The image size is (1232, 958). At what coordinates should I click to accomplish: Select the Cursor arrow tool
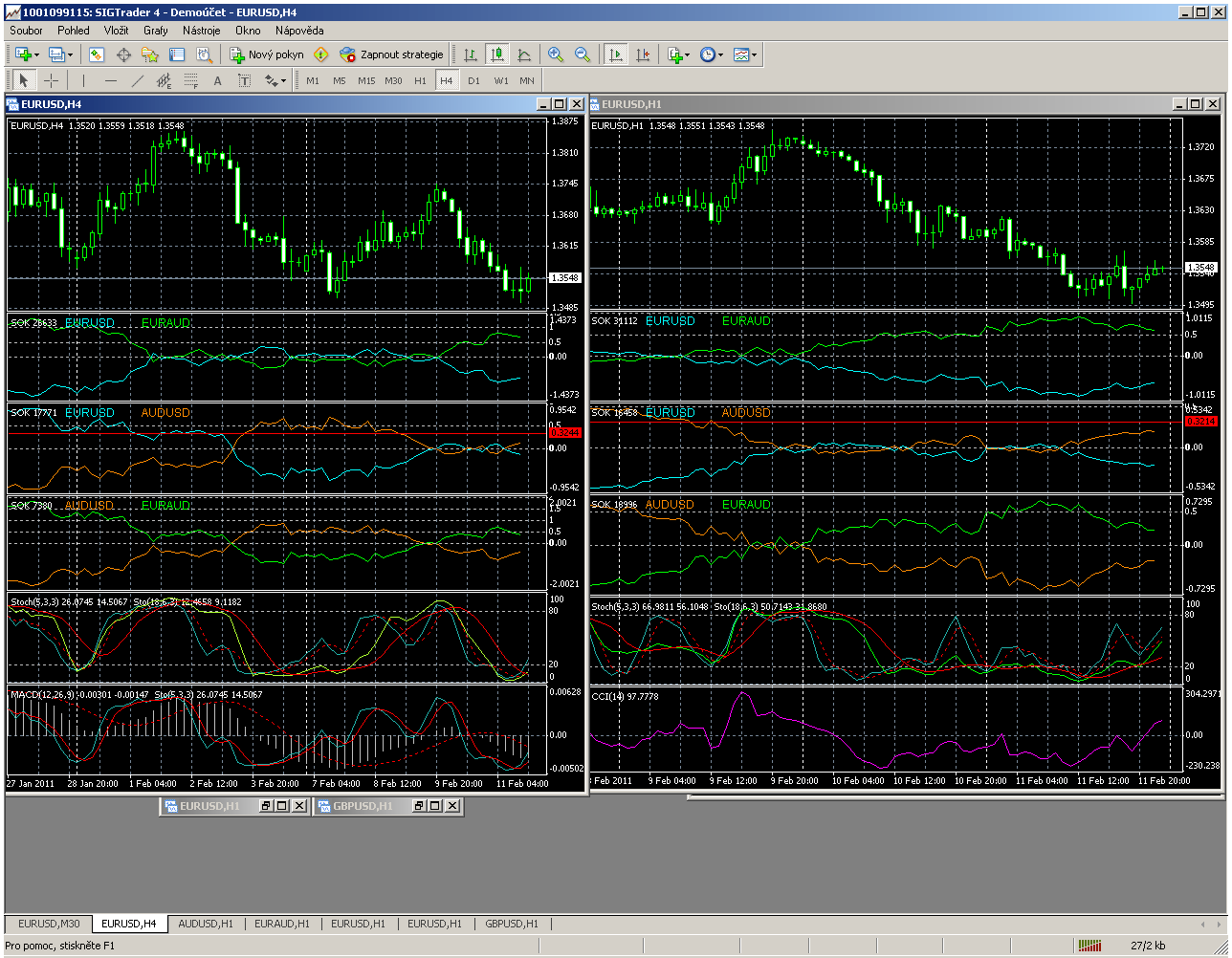[x=25, y=80]
